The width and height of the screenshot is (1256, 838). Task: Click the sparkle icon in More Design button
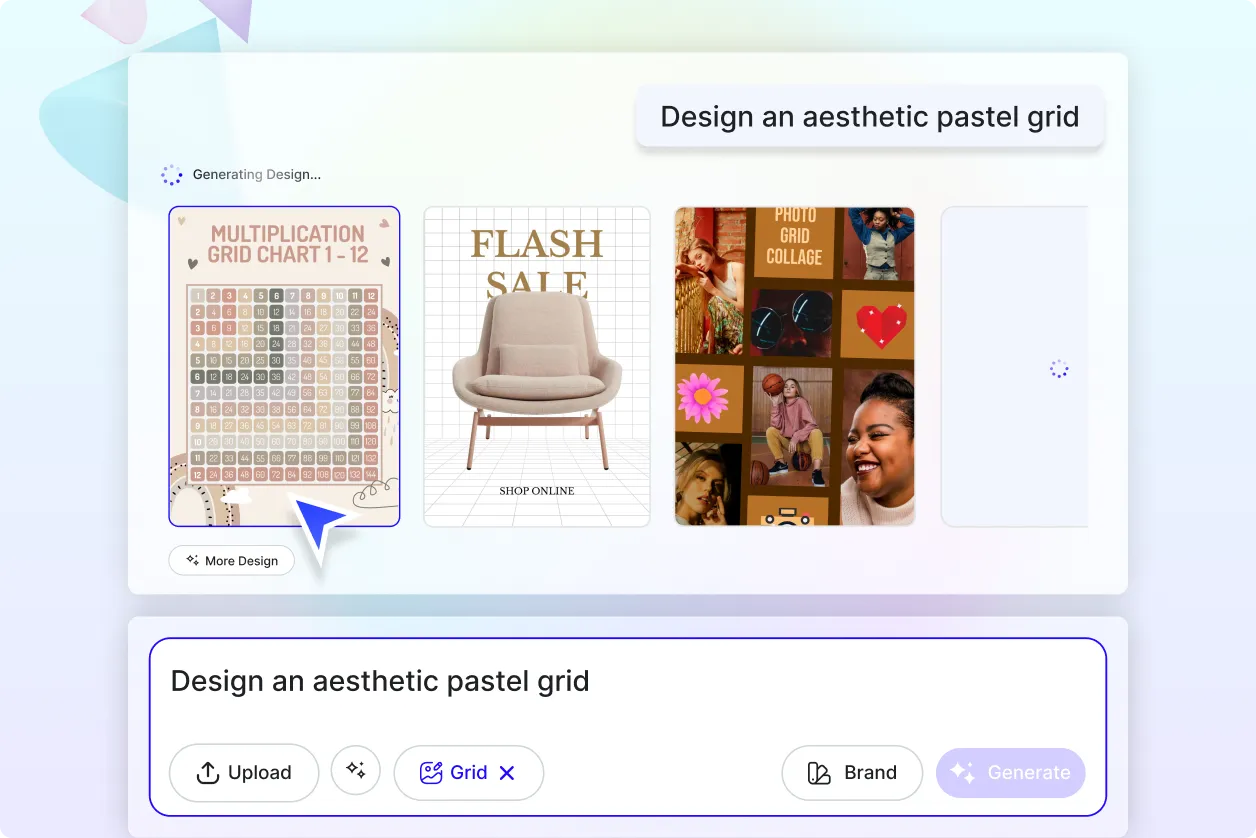(x=193, y=561)
